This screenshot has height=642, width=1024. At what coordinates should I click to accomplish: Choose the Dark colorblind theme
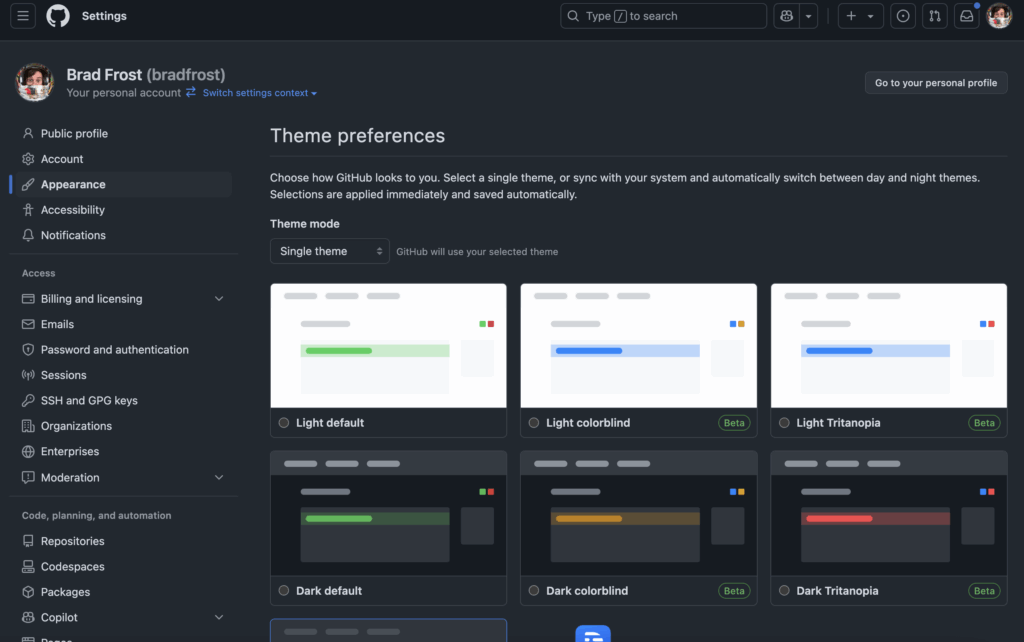pyautogui.click(x=533, y=591)
